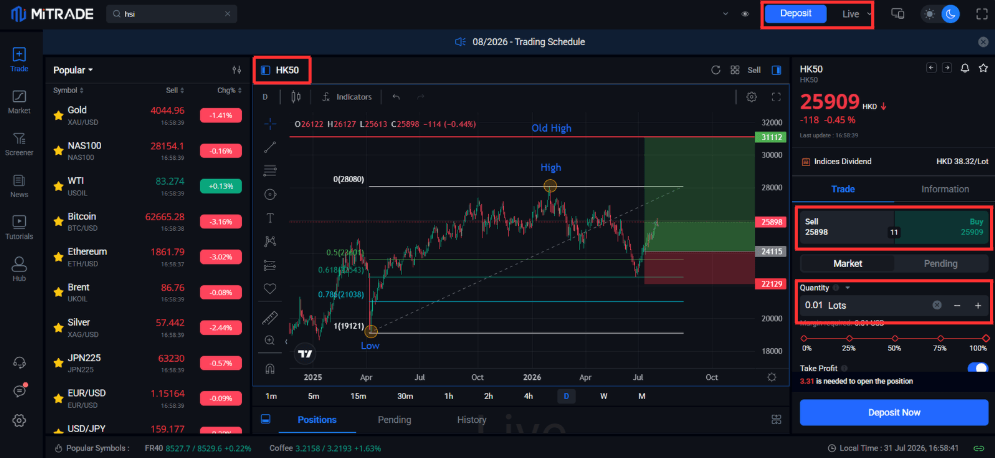
Task: Open the D interval dropdown in chart toolbar
Action: 265,97
